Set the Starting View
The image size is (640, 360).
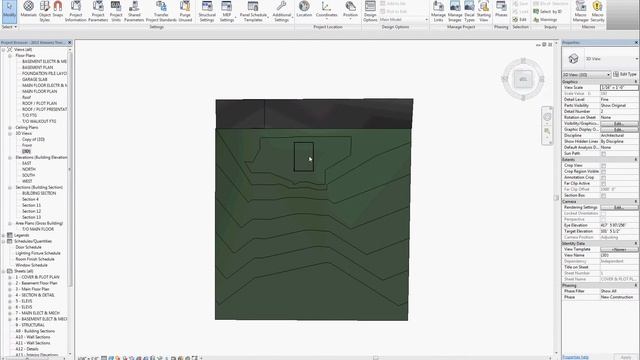click(x=484, y=11)
